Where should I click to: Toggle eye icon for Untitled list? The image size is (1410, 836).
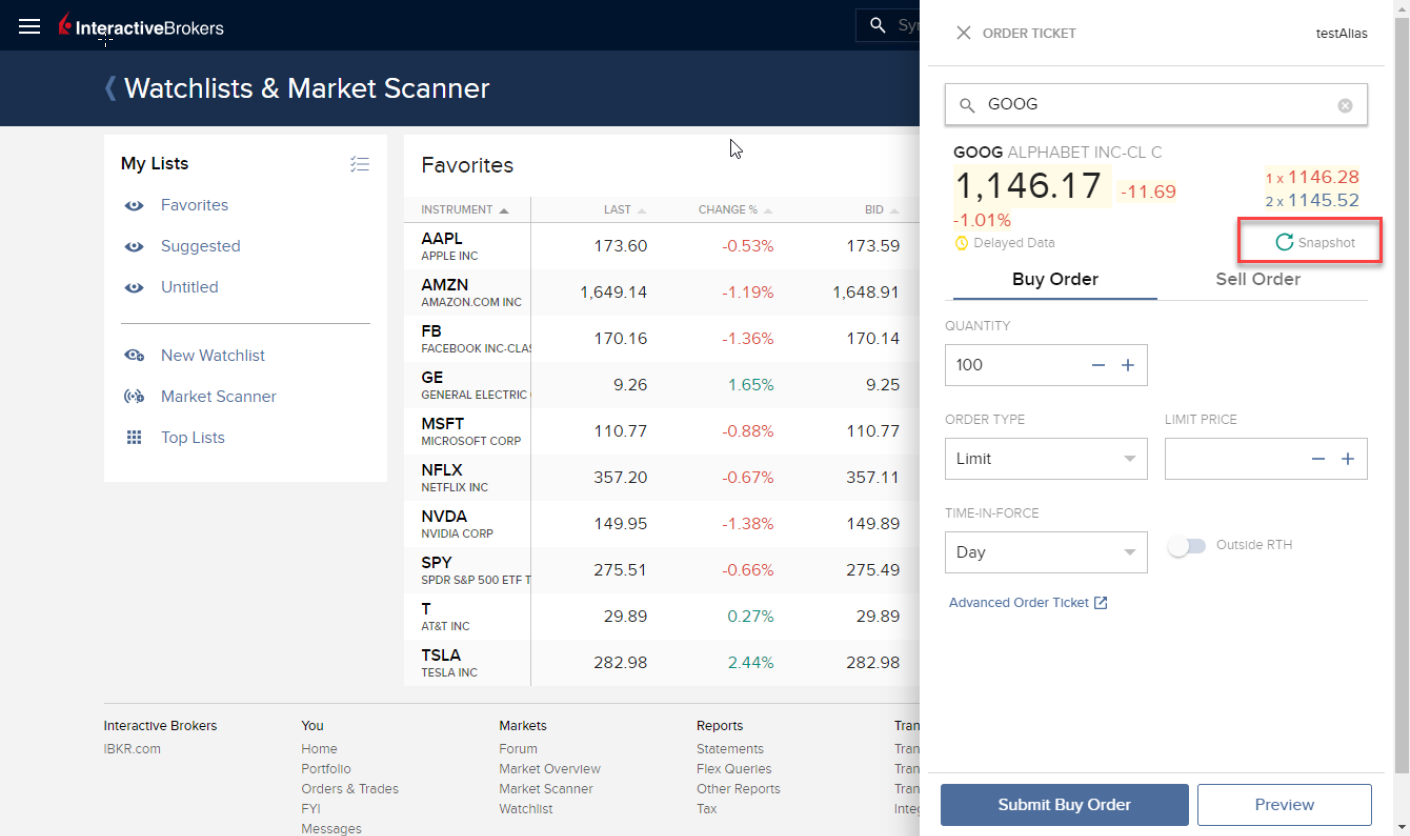(134, 287)
